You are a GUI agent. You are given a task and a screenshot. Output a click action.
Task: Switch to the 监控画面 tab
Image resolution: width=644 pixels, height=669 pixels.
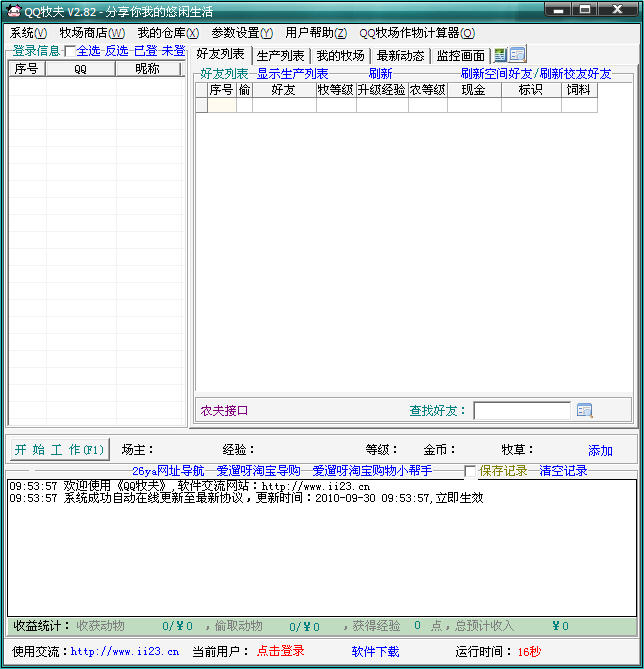[461, 55]
